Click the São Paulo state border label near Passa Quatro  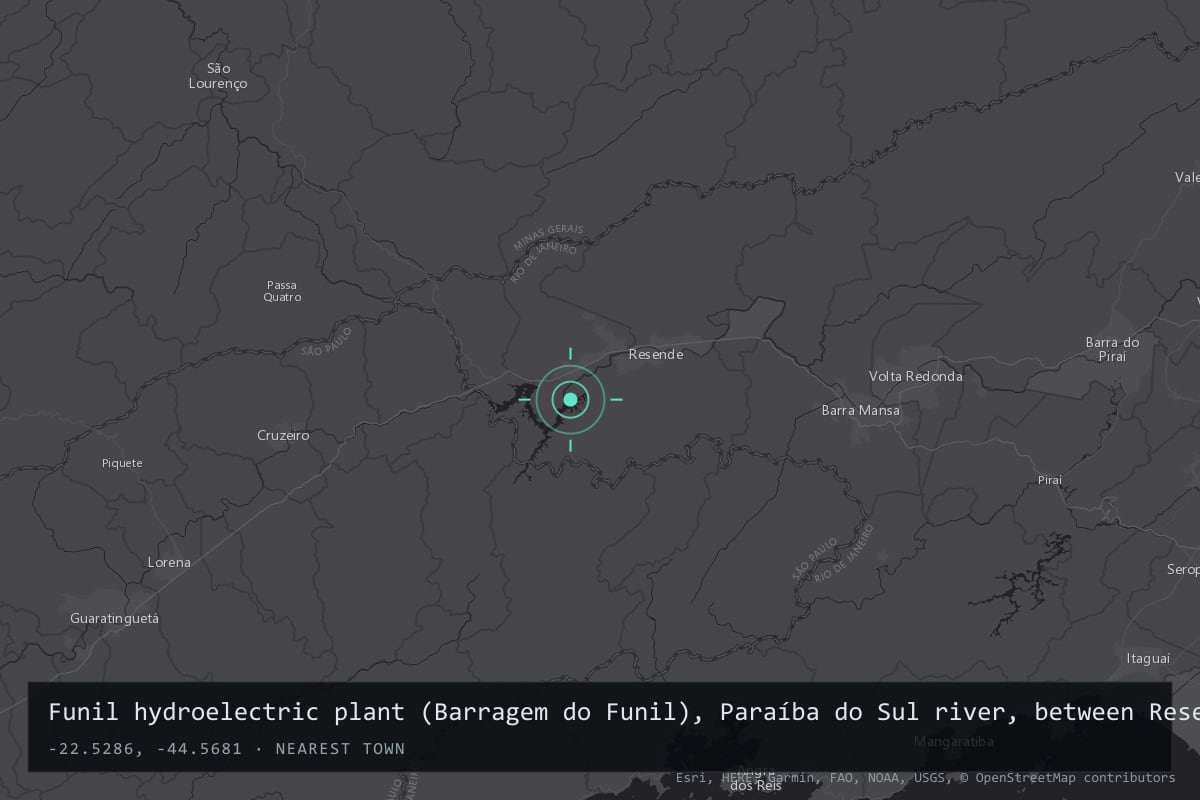[x=327, y=341]
